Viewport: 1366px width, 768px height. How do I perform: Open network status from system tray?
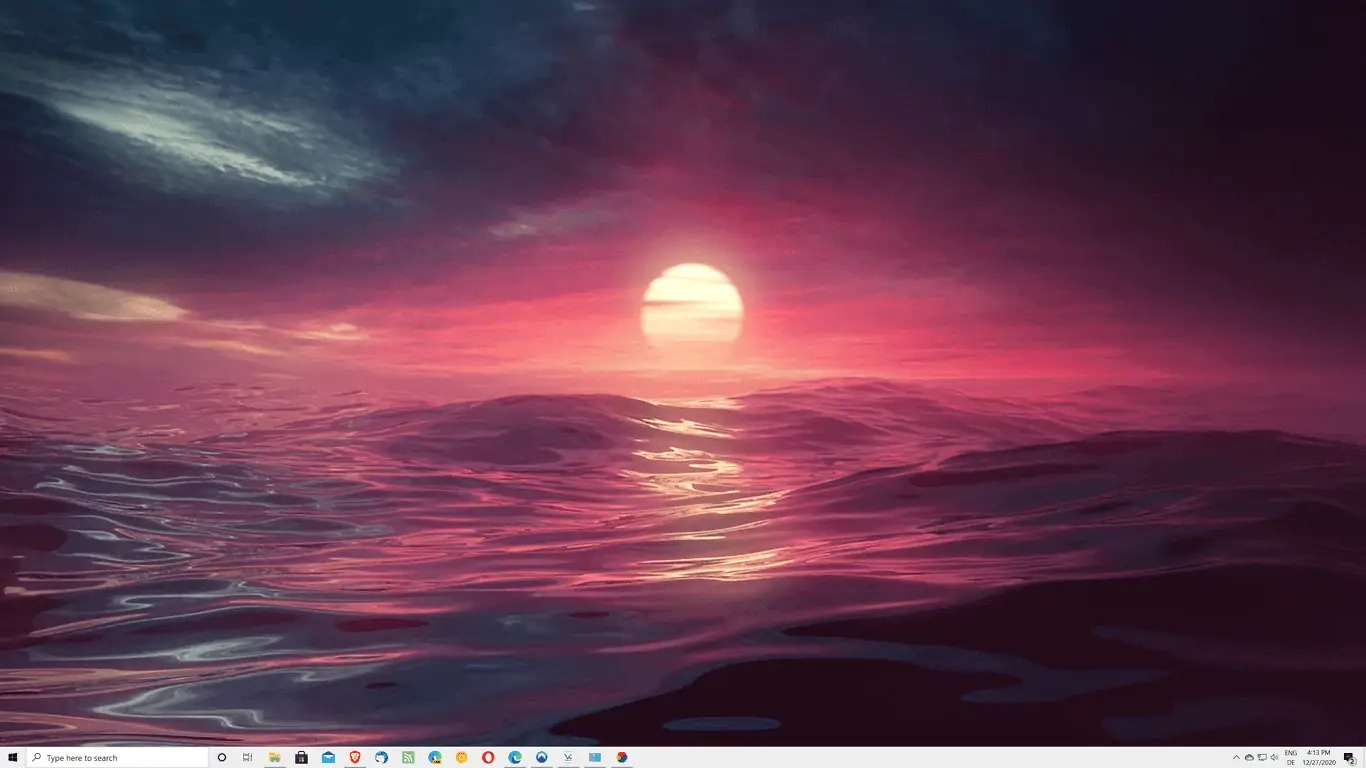coord(1262,758)
